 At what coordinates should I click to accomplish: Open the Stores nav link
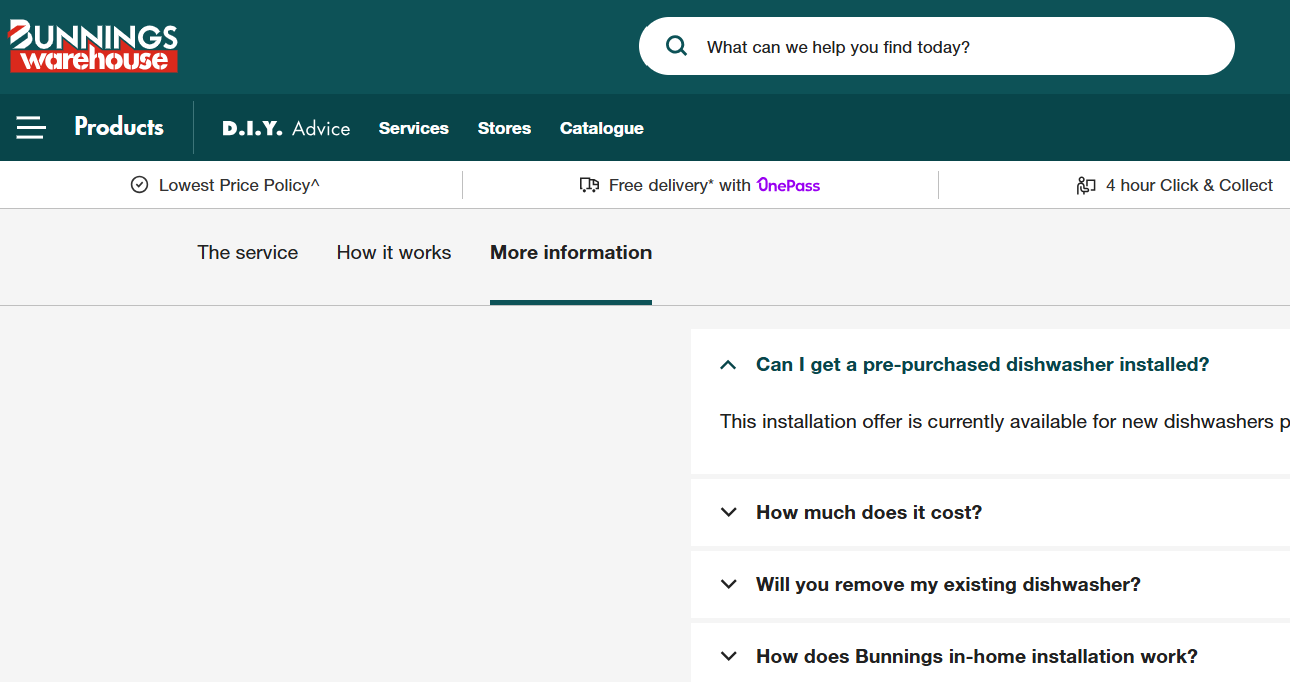tap(504, 128)
